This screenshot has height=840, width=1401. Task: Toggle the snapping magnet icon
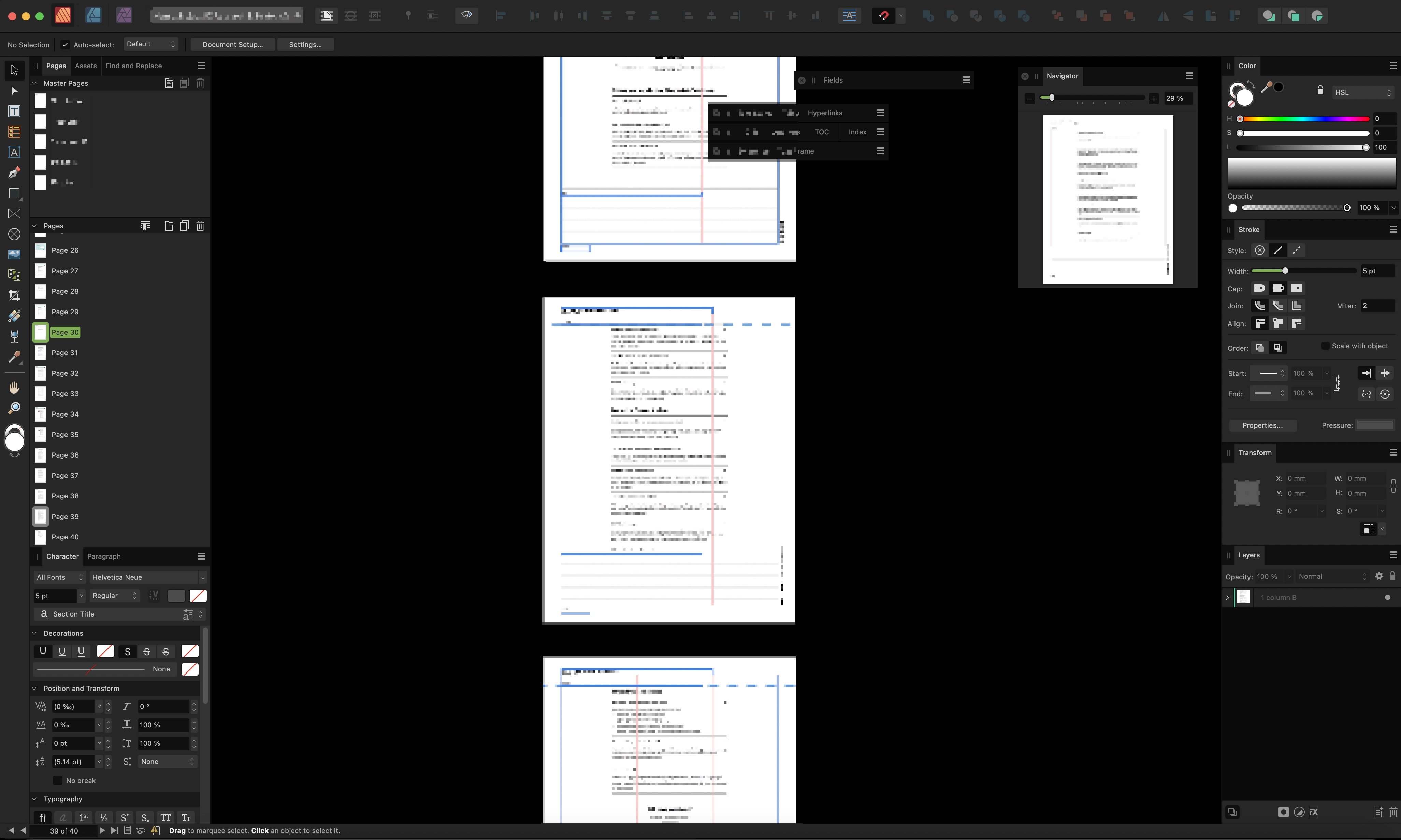883,16
